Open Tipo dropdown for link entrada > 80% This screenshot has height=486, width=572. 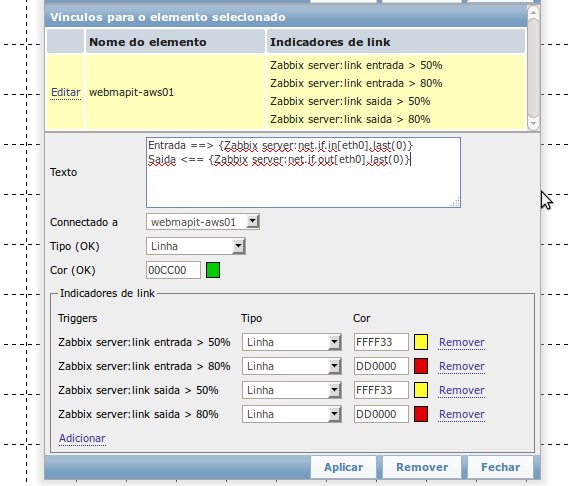(x=291, y=366)
